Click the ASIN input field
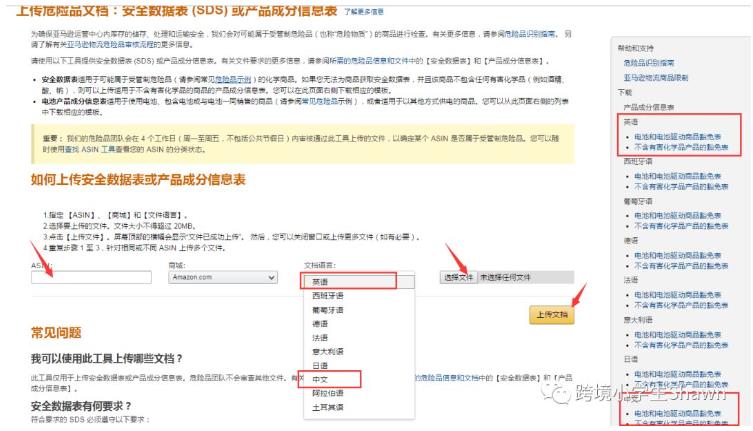Viewport: 753px width, 431px height. (x=83, y=277)
